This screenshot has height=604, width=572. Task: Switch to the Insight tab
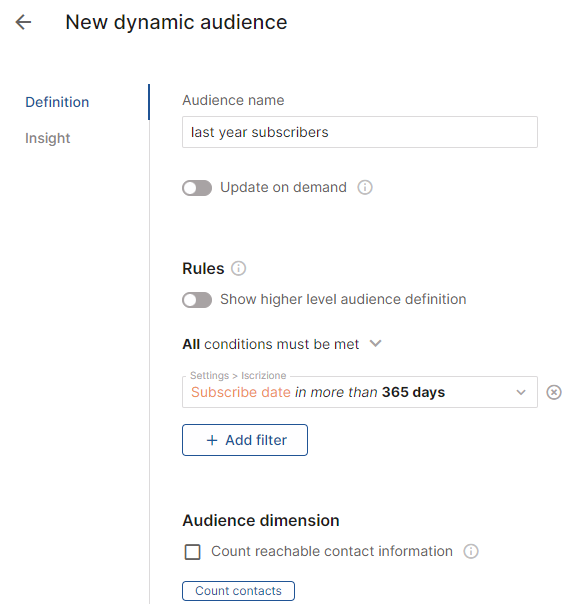tap(47, 138)
